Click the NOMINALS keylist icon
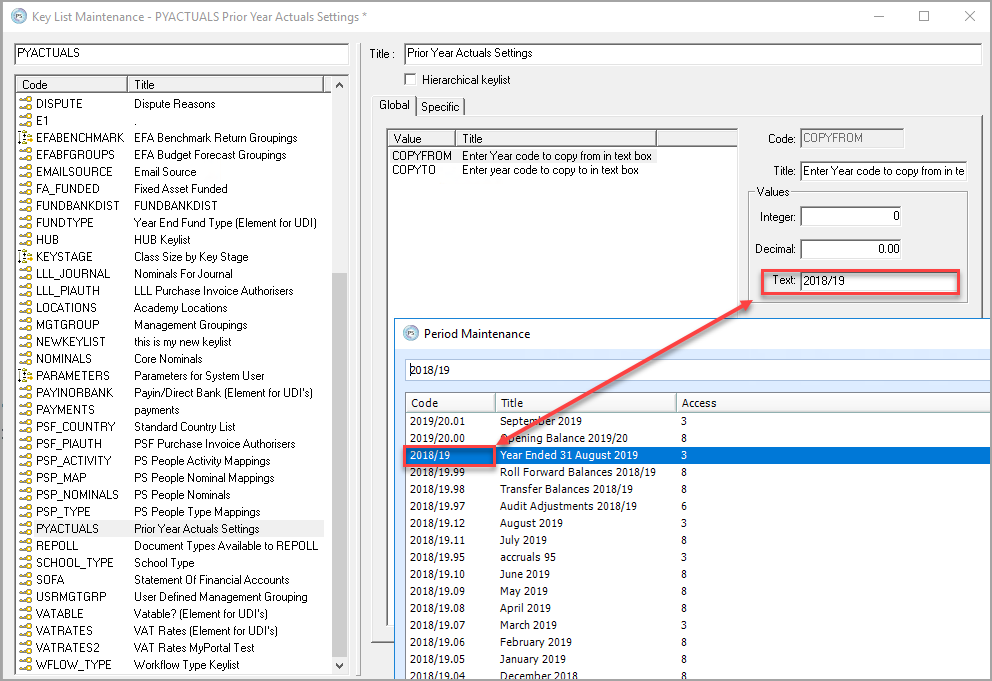This screenshot has height=681, width=992. click(x=25, y=359)
